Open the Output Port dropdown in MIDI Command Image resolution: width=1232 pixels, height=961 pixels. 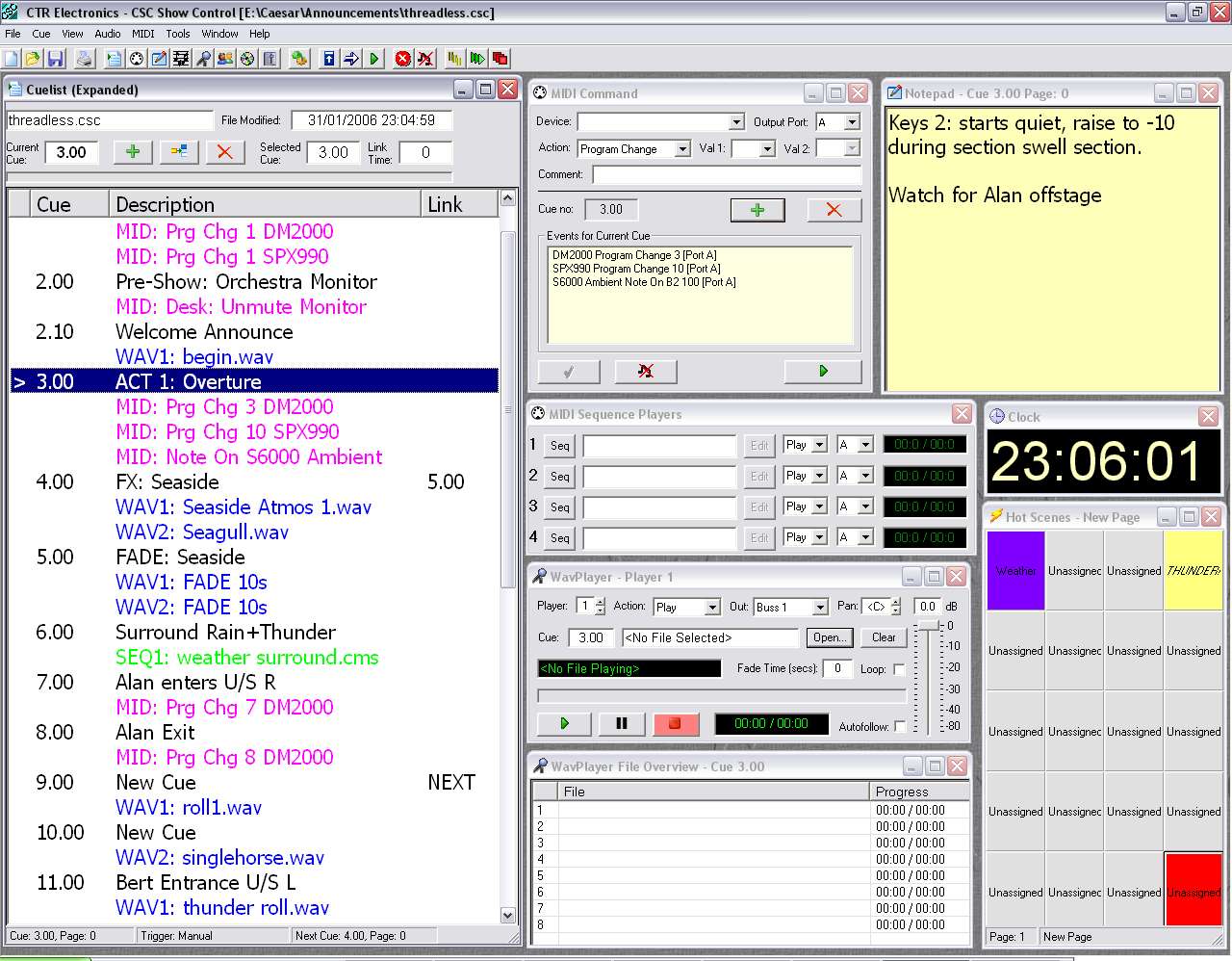click(852, 122)
